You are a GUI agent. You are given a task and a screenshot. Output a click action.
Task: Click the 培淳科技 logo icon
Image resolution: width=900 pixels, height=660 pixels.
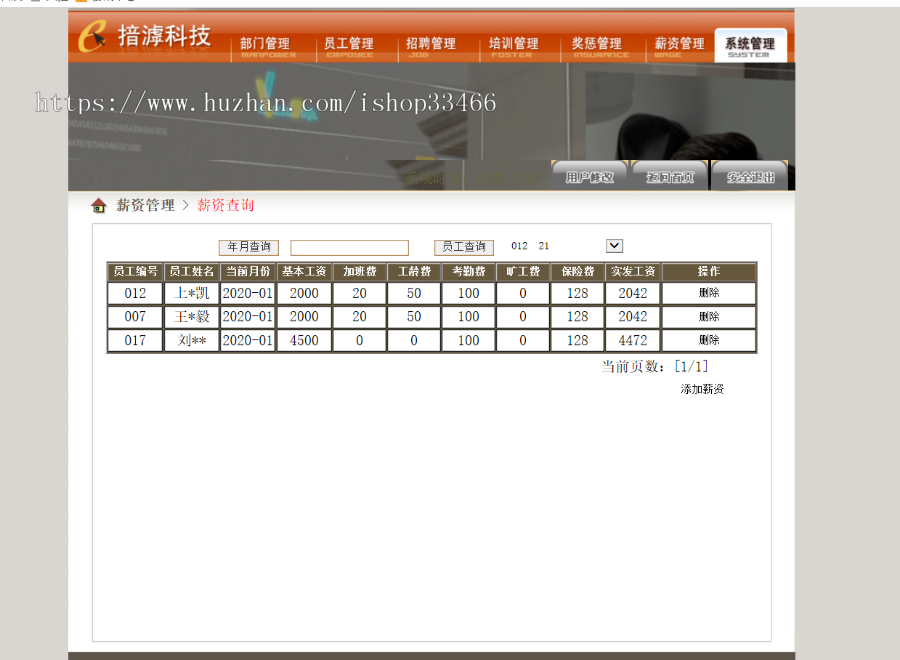[92, 36]
